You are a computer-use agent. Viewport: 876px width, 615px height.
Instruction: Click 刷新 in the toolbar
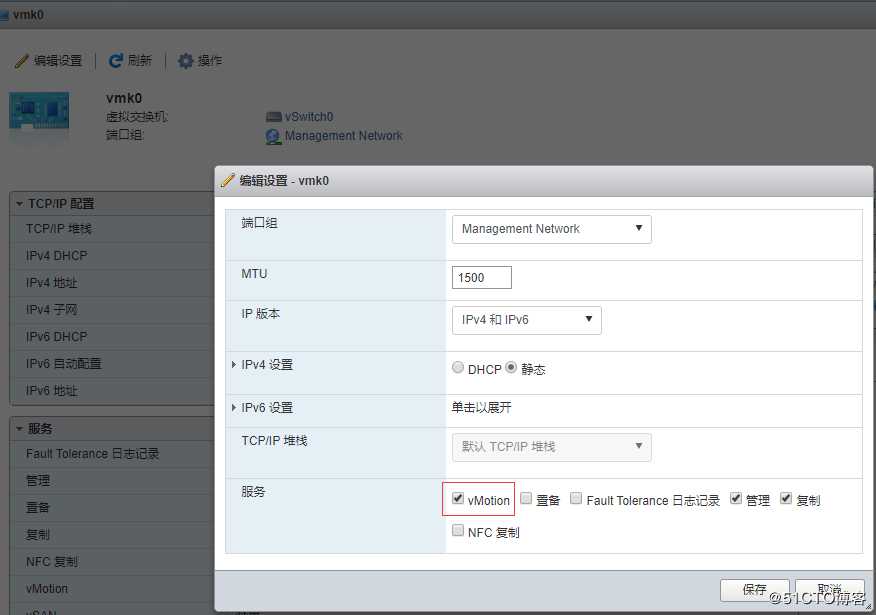140,60
